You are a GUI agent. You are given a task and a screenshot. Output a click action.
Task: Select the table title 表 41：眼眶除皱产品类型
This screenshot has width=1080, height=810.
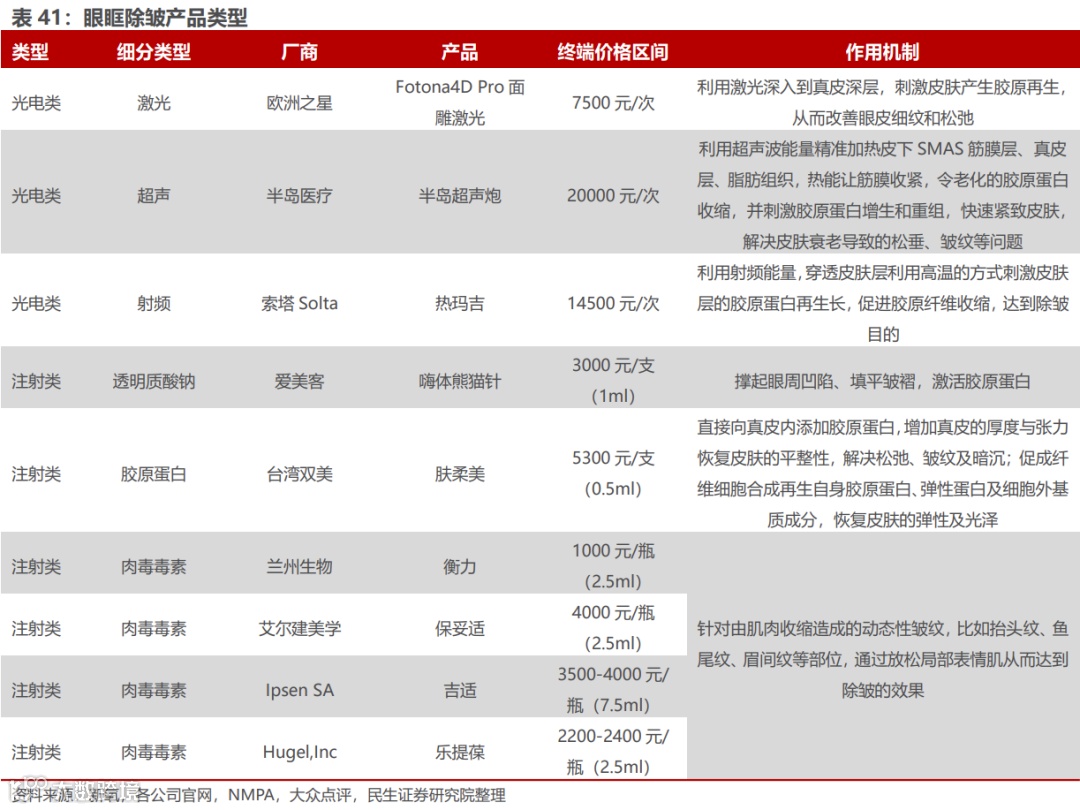(129, 17)
